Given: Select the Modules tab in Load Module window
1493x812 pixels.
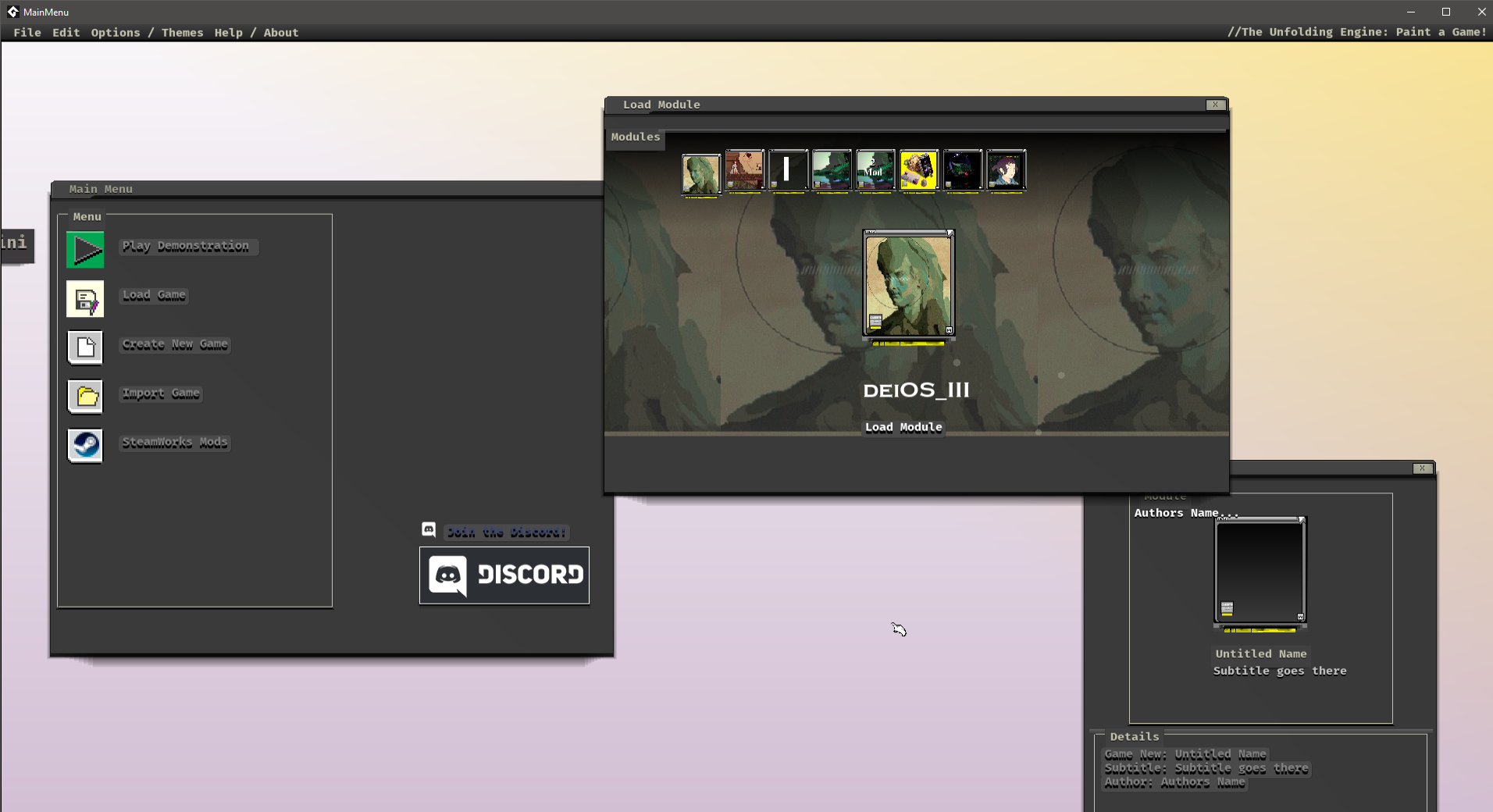Looking at the screenshot, I should point(636,137).
